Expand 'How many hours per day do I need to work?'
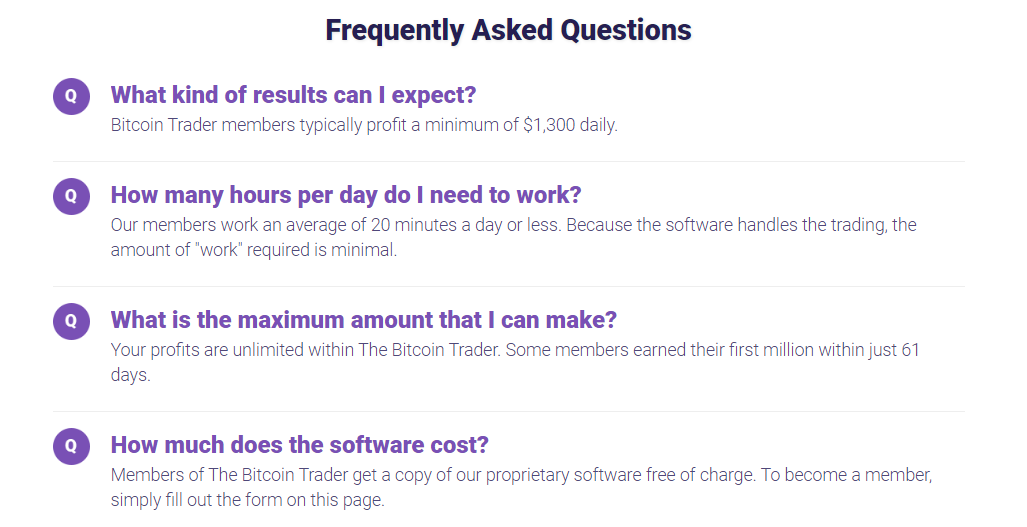 [x=346, y=195]
